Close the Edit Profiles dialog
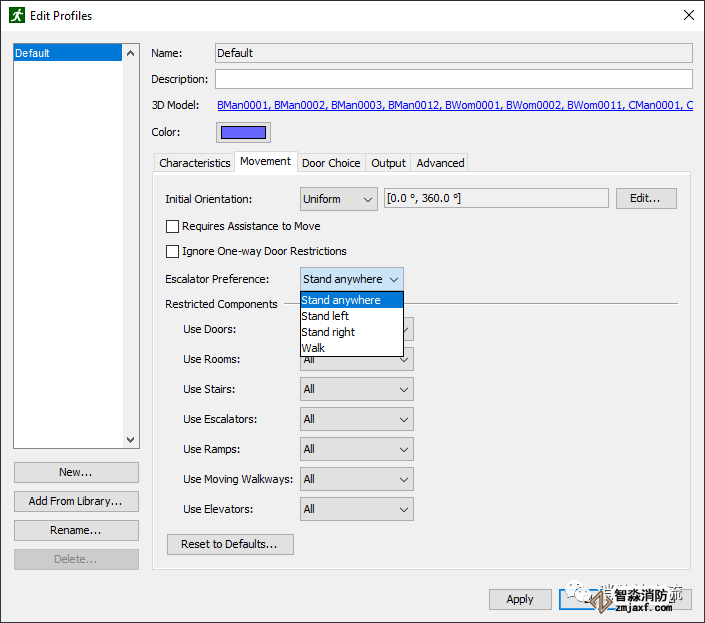Viewport: 705px width, 623px height. point(688,15)
